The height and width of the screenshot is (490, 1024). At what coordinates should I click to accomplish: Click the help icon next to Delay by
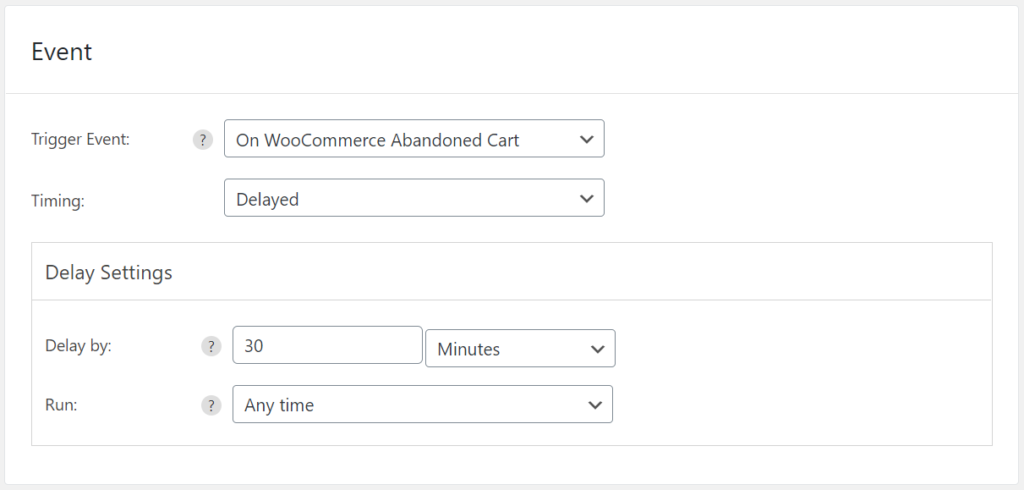point(211,346)
